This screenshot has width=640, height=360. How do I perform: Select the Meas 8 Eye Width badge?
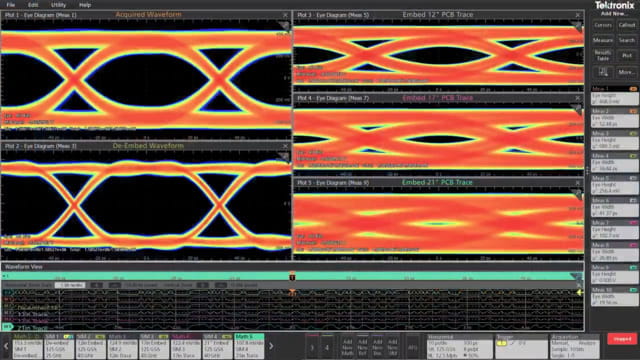(x=614, y=252)
